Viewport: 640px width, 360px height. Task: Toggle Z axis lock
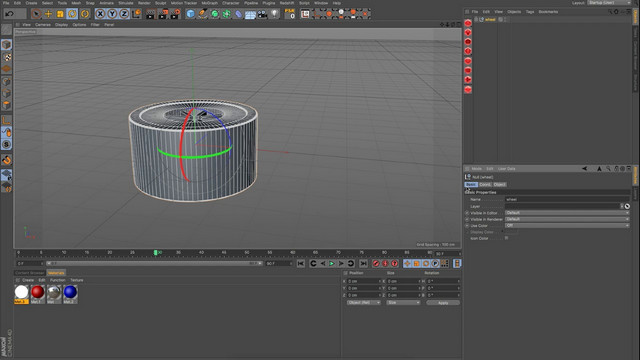click(x=124, y=14)
